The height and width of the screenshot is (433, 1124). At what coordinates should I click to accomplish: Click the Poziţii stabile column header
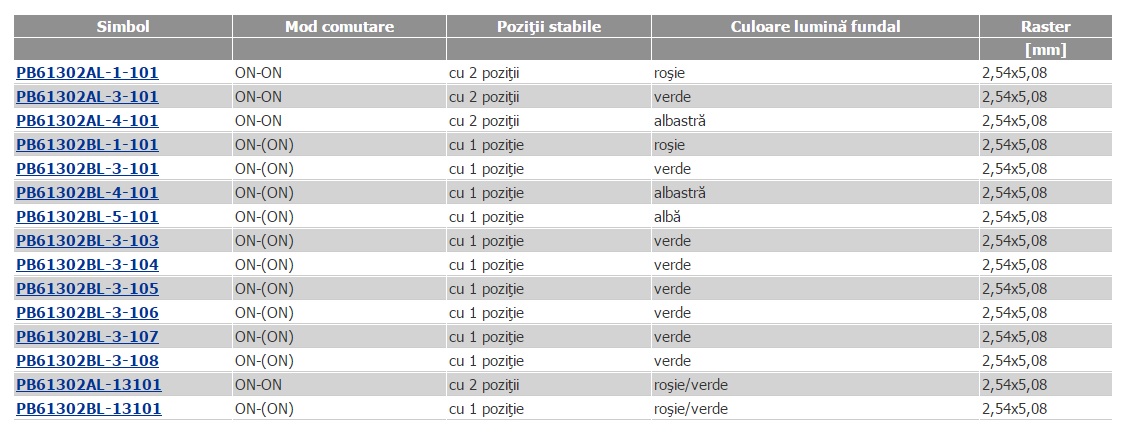click(x=549, y=27)
